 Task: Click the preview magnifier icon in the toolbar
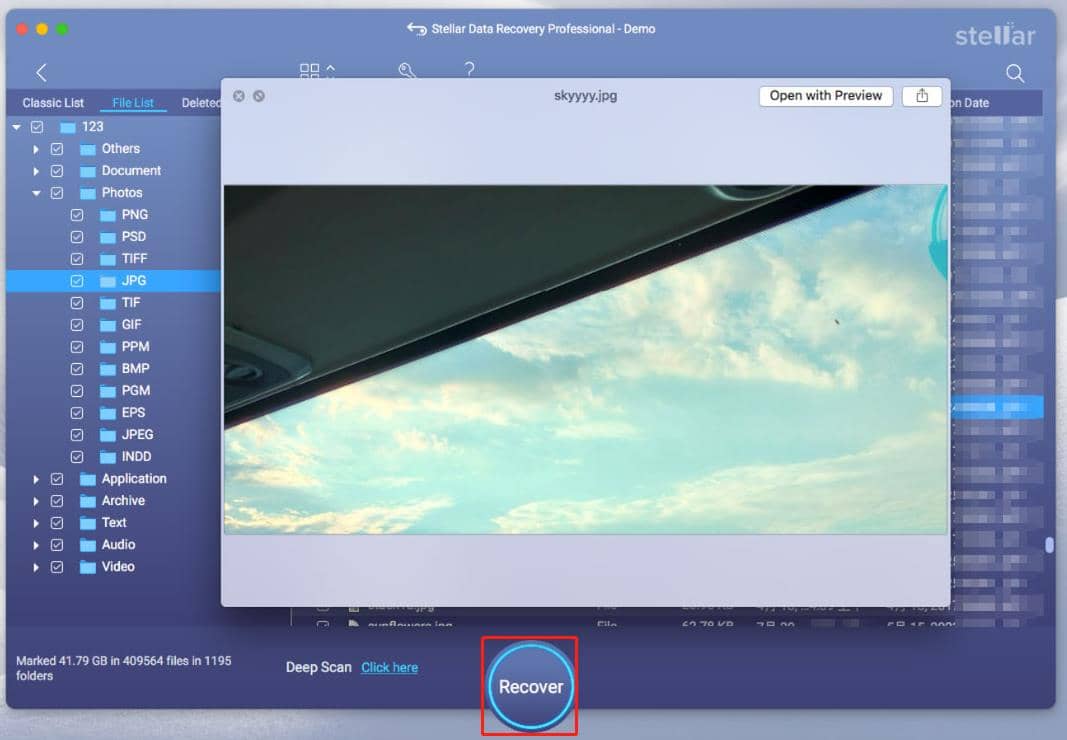(x=406, y=70)
